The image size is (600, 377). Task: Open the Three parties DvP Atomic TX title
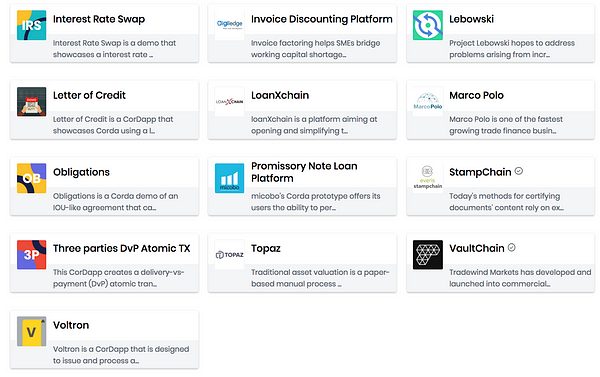click(x=122, y=249)
